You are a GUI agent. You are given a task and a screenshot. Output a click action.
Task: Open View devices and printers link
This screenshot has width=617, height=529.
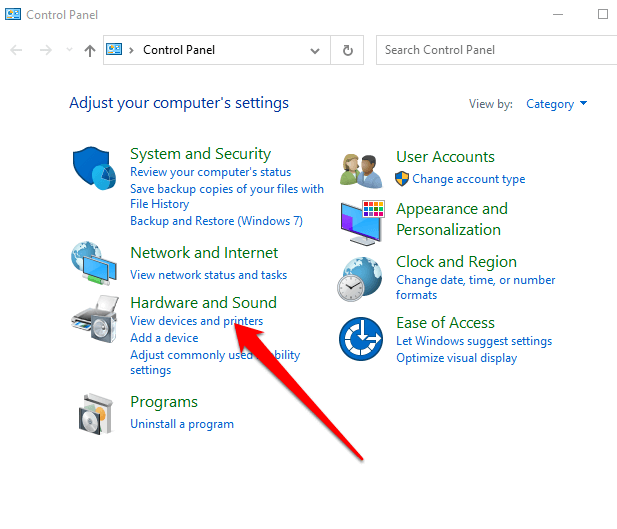click(196, 321)
